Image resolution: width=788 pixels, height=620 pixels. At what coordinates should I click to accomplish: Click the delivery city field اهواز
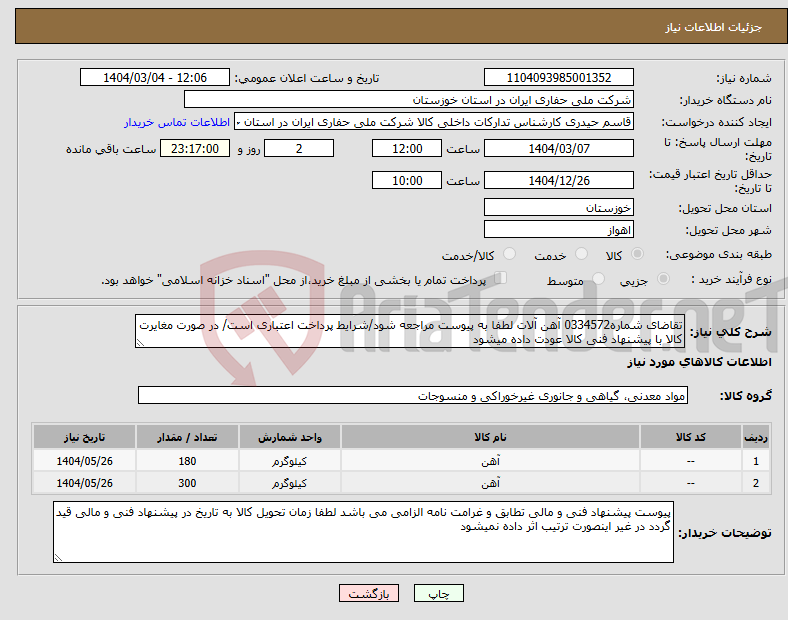pyautogui.click(x=558, y=230)
